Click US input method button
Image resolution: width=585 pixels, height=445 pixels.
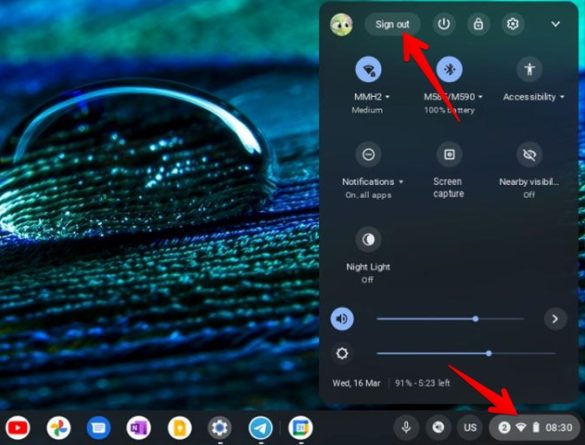click(x=470, y=427)
